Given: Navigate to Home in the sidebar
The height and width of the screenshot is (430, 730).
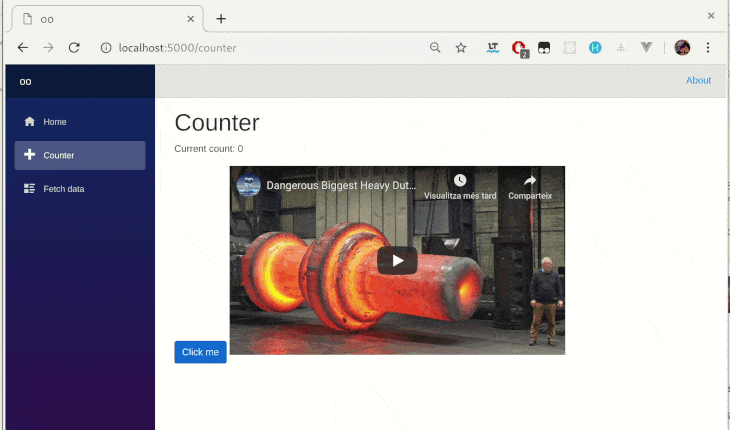Looking at the screenshot, I should (x=80, y=122).
